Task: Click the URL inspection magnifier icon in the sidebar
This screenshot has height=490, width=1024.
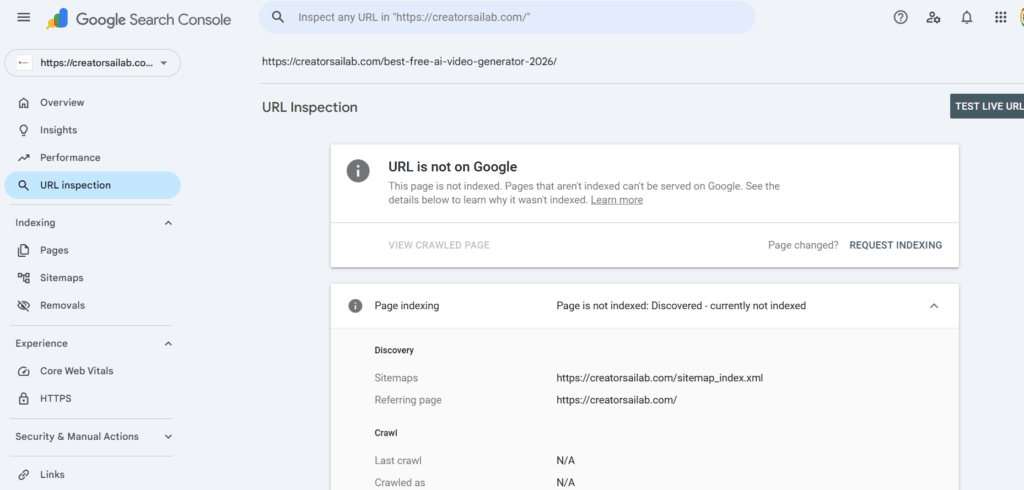Action: [x=24, y=186]
